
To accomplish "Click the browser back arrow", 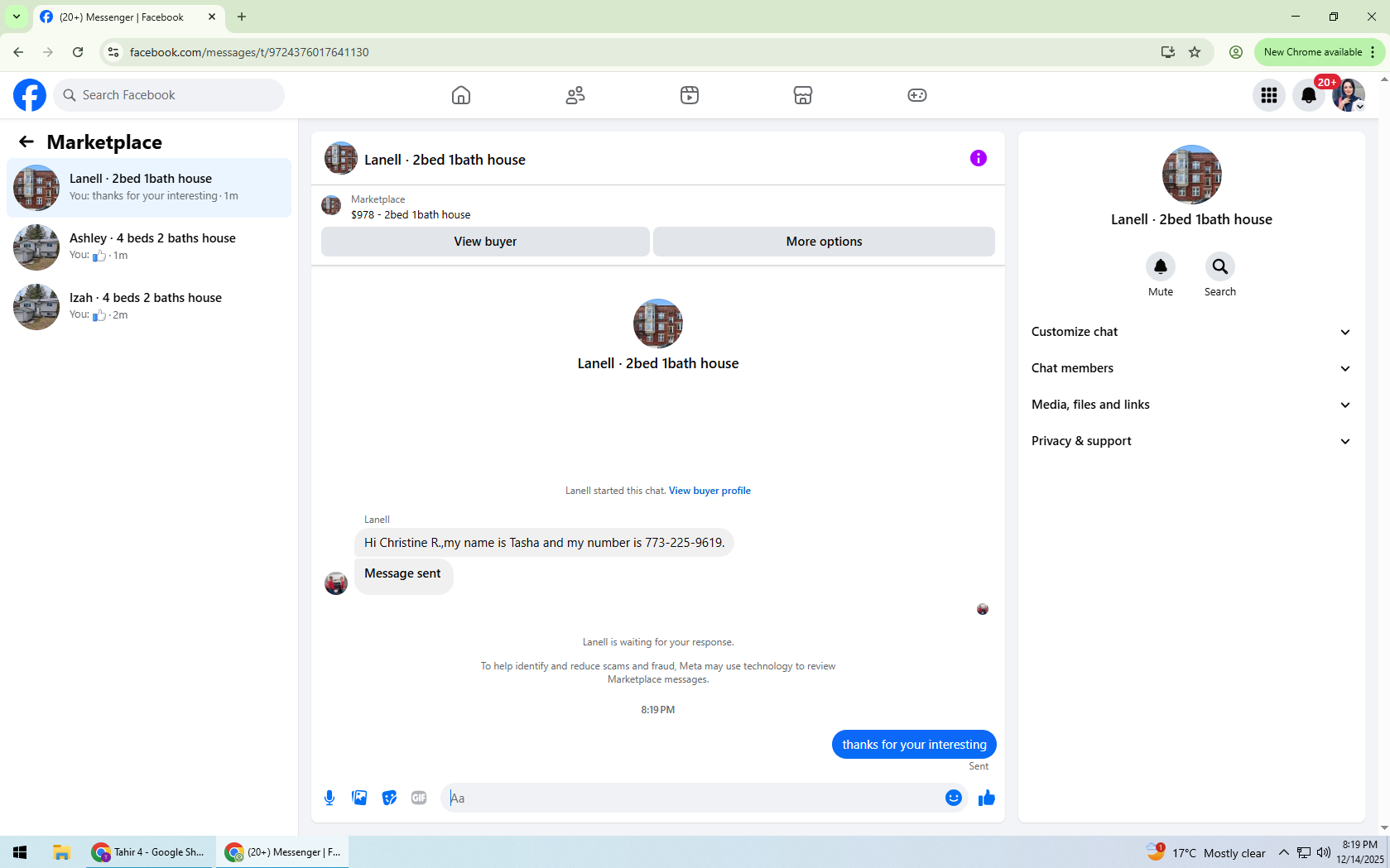I will tap(18, 52).
